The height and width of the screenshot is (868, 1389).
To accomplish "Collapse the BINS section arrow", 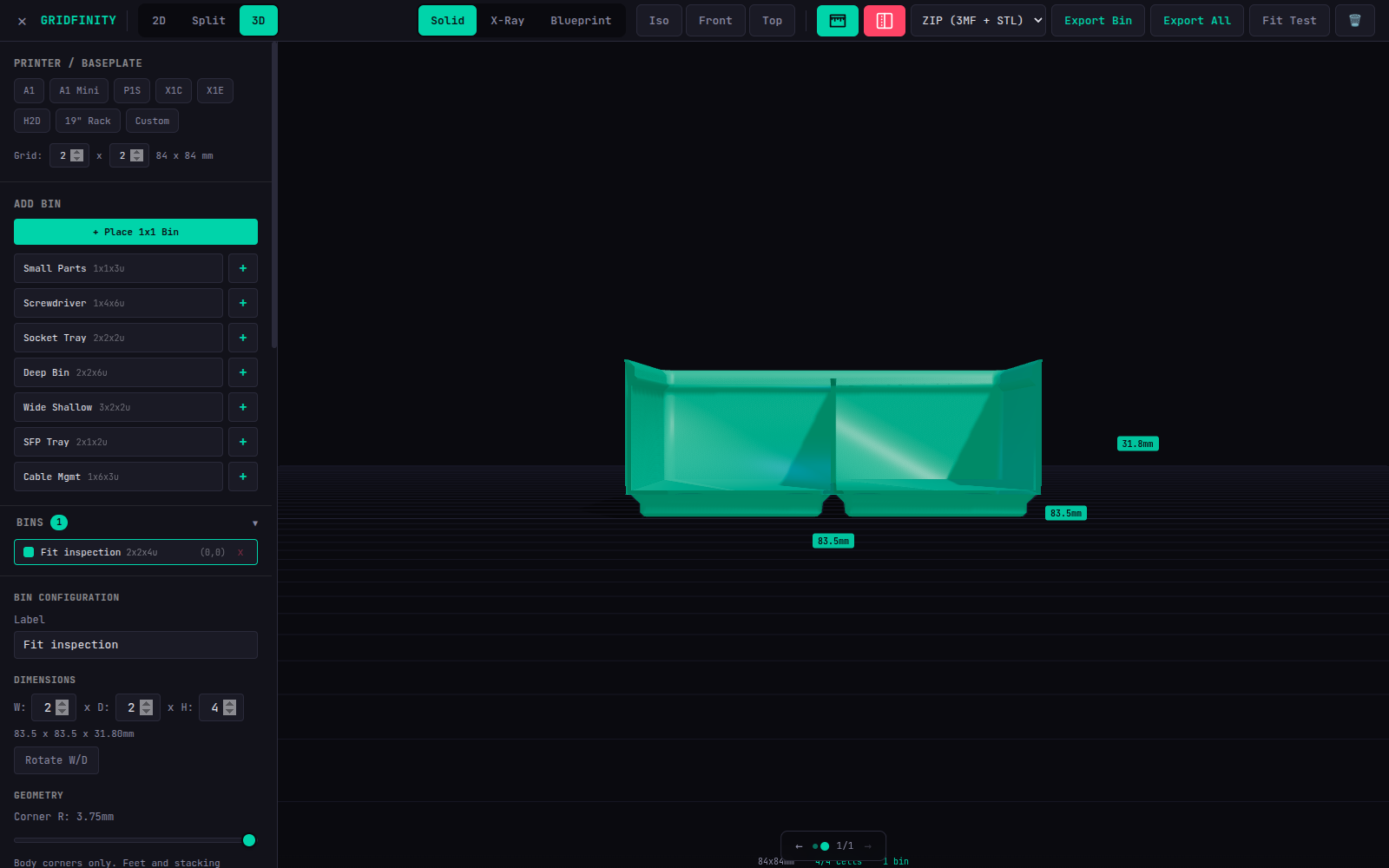I will pyautogui.click(x=255, y=523).
